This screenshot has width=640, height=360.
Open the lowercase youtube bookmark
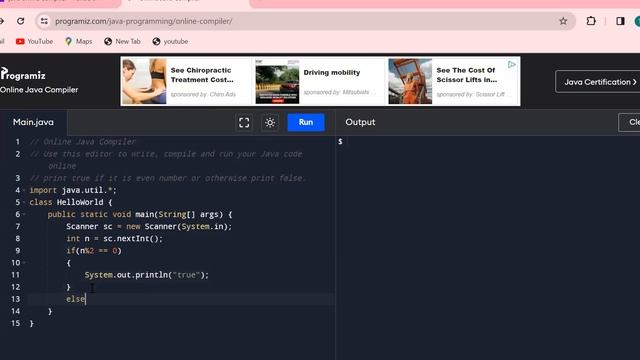170,41
